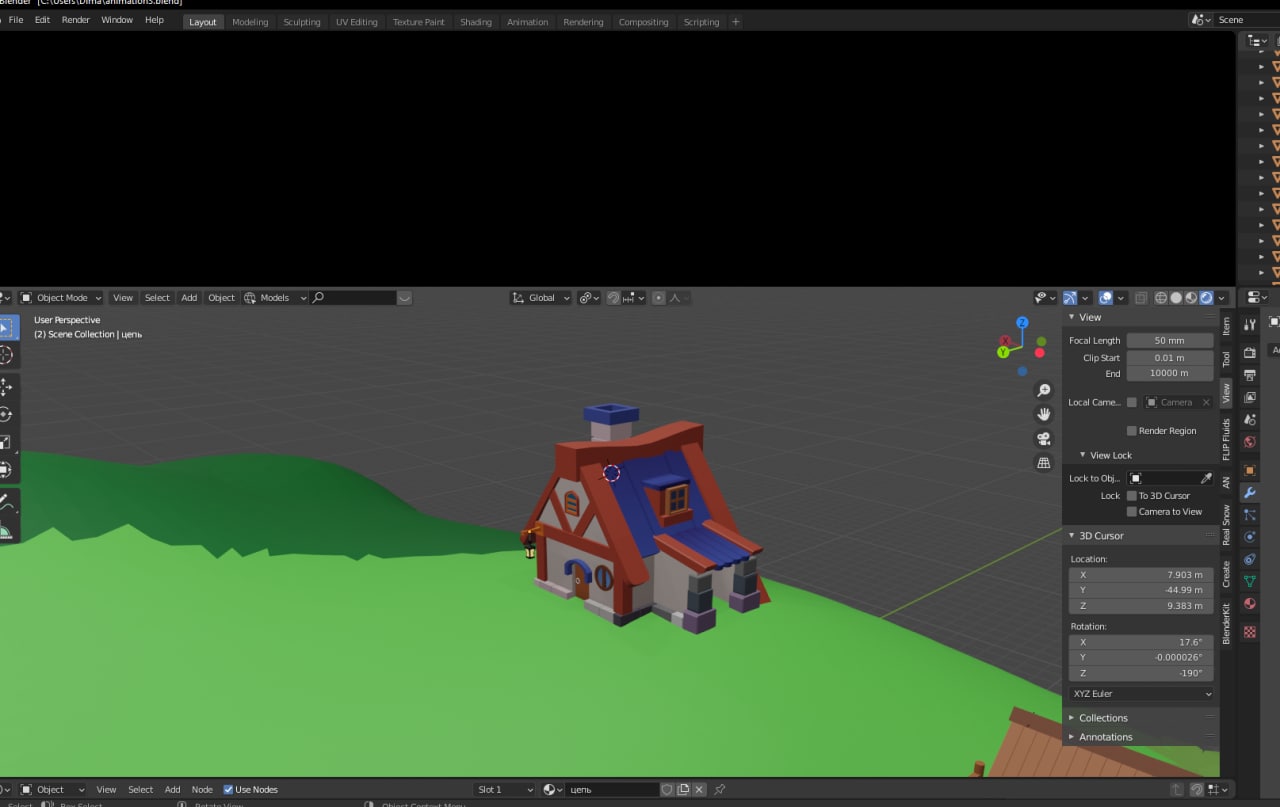
Task: Toggle the Local Camera checkbox
Action: coord(1132,402)
